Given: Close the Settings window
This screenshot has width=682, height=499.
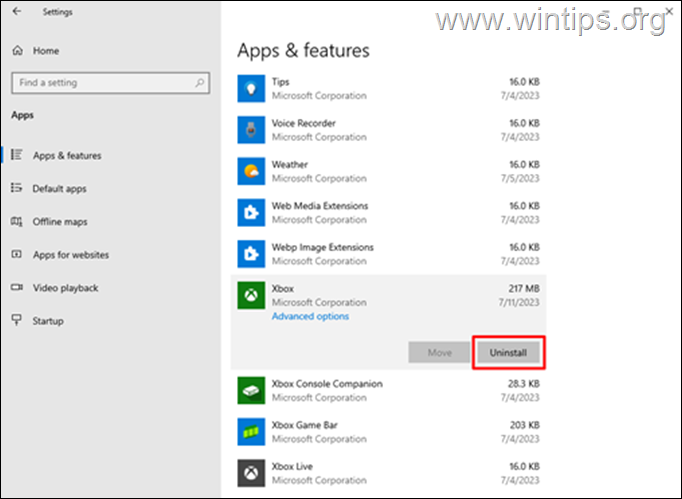Looking at the screenshot, I should (669, 12).
